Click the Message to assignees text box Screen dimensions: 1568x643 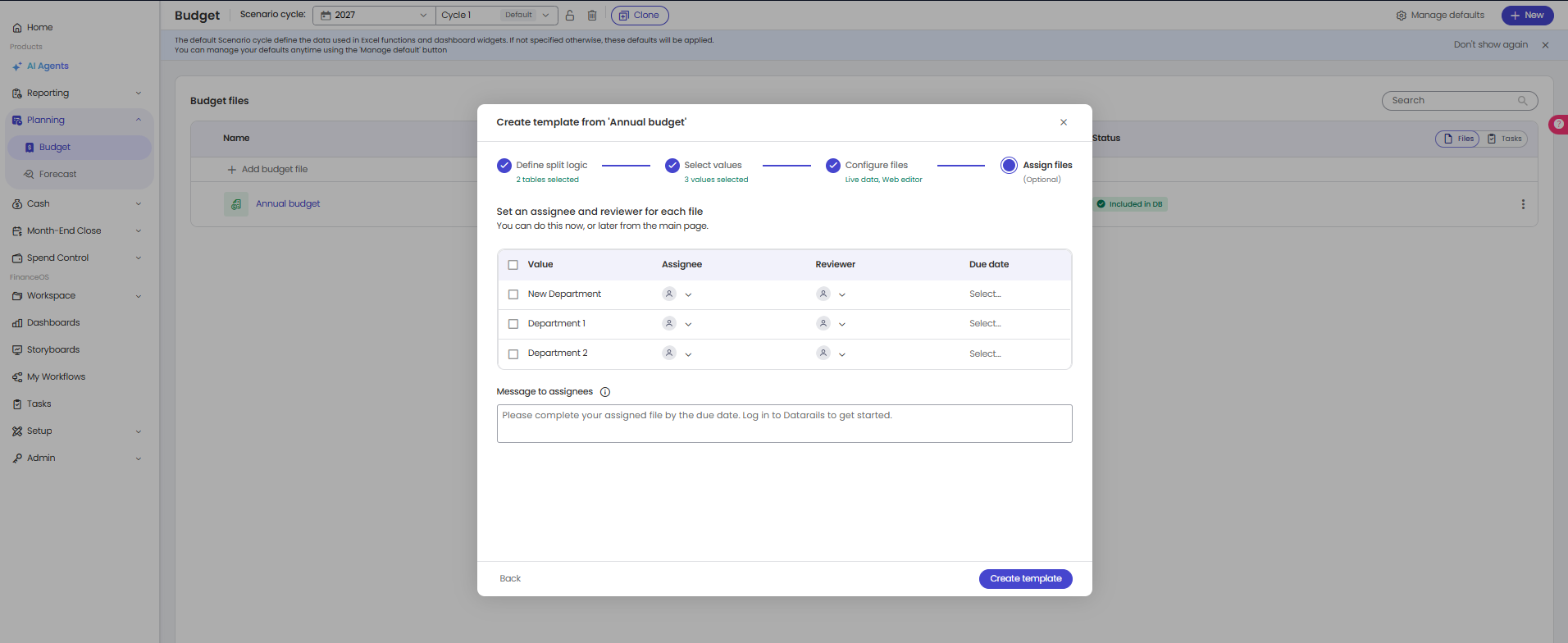pyautogui.click(x=784, y=424)
